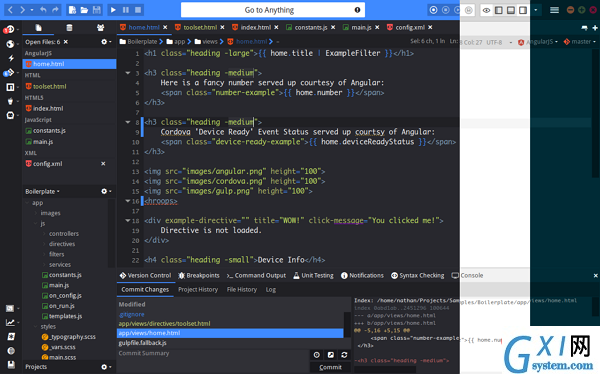Click the chart line icon in the side toolbar
600x374 pixels.
[10, 323]
